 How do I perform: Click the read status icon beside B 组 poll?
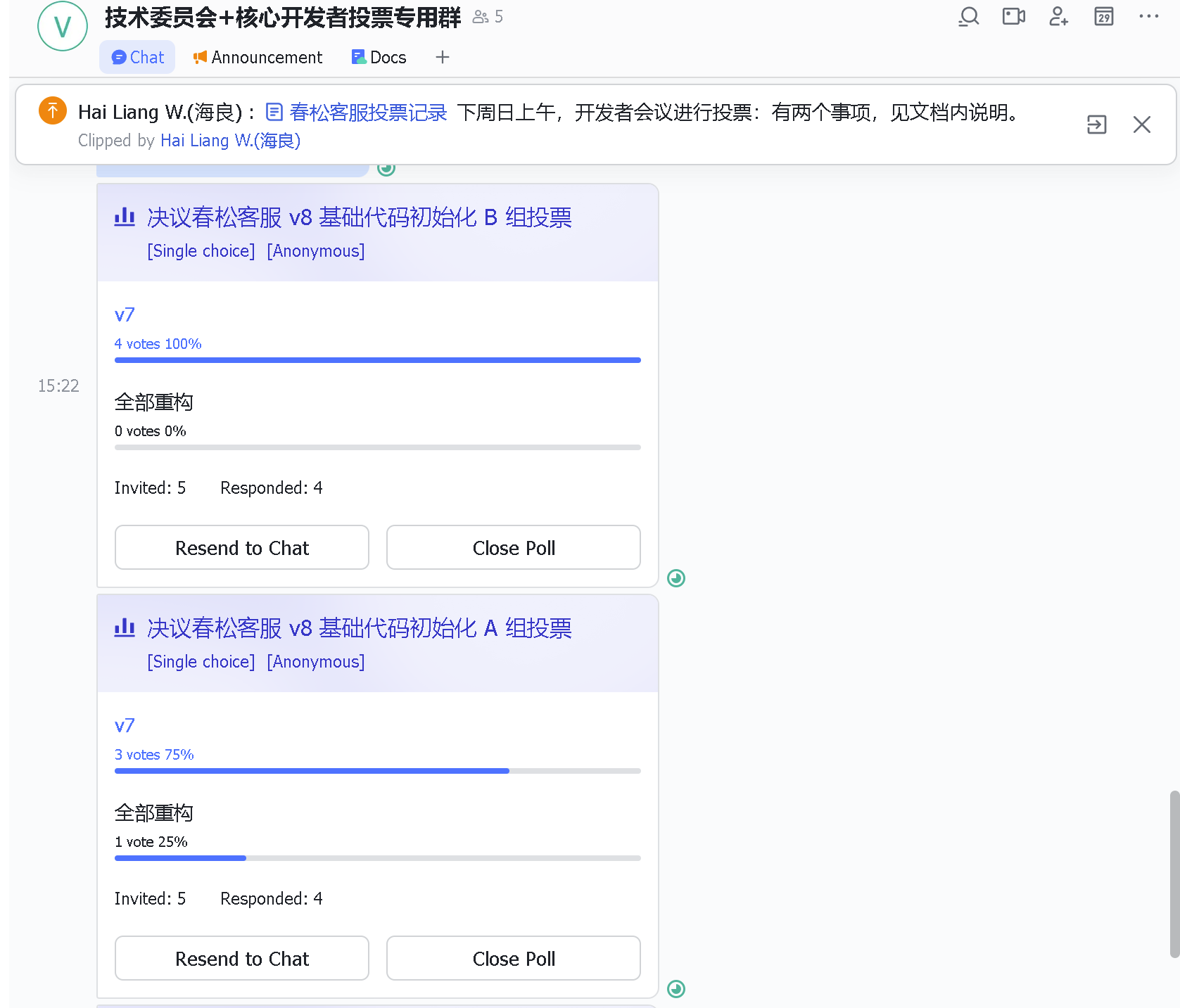point(675,578)
